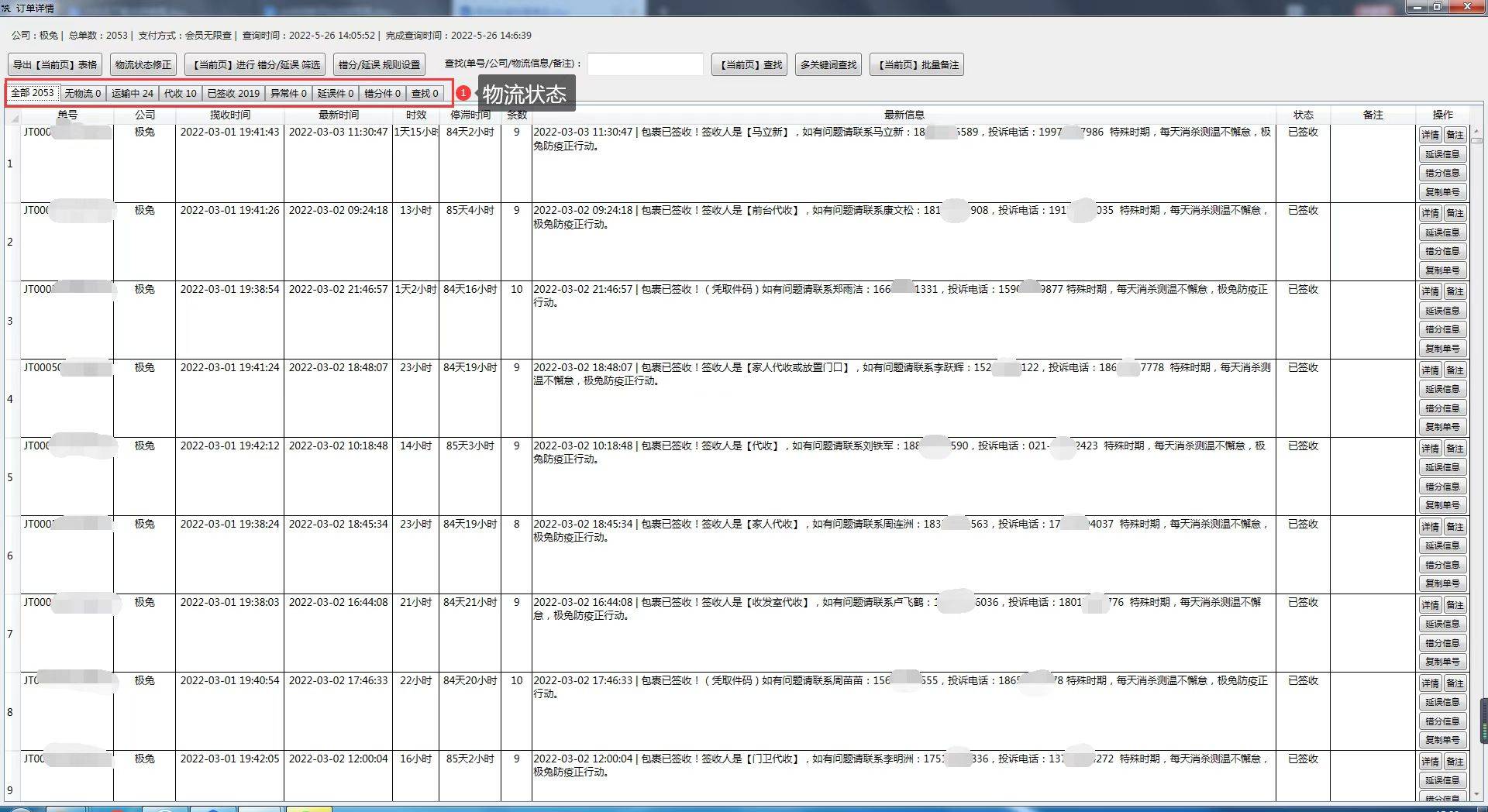The height and width of the screenshot is (812, 1488).
Task: Sort by 揽收时间 column header
Action: [230, 115]
